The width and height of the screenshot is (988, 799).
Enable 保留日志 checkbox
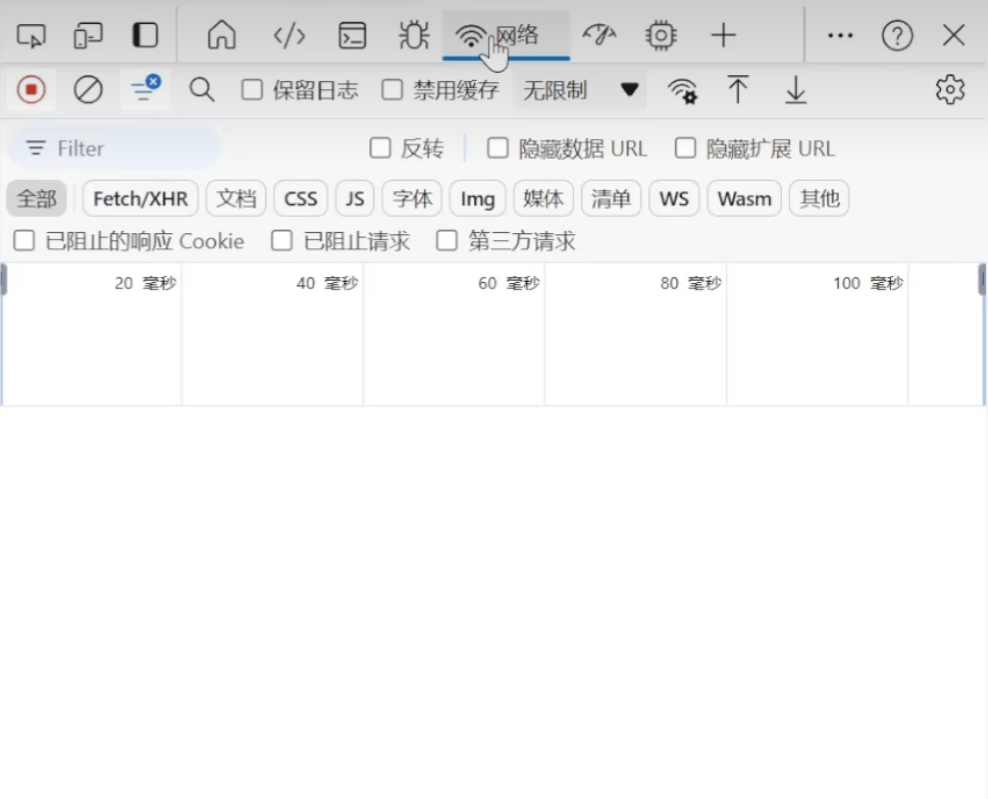click(x=252, y=89)
